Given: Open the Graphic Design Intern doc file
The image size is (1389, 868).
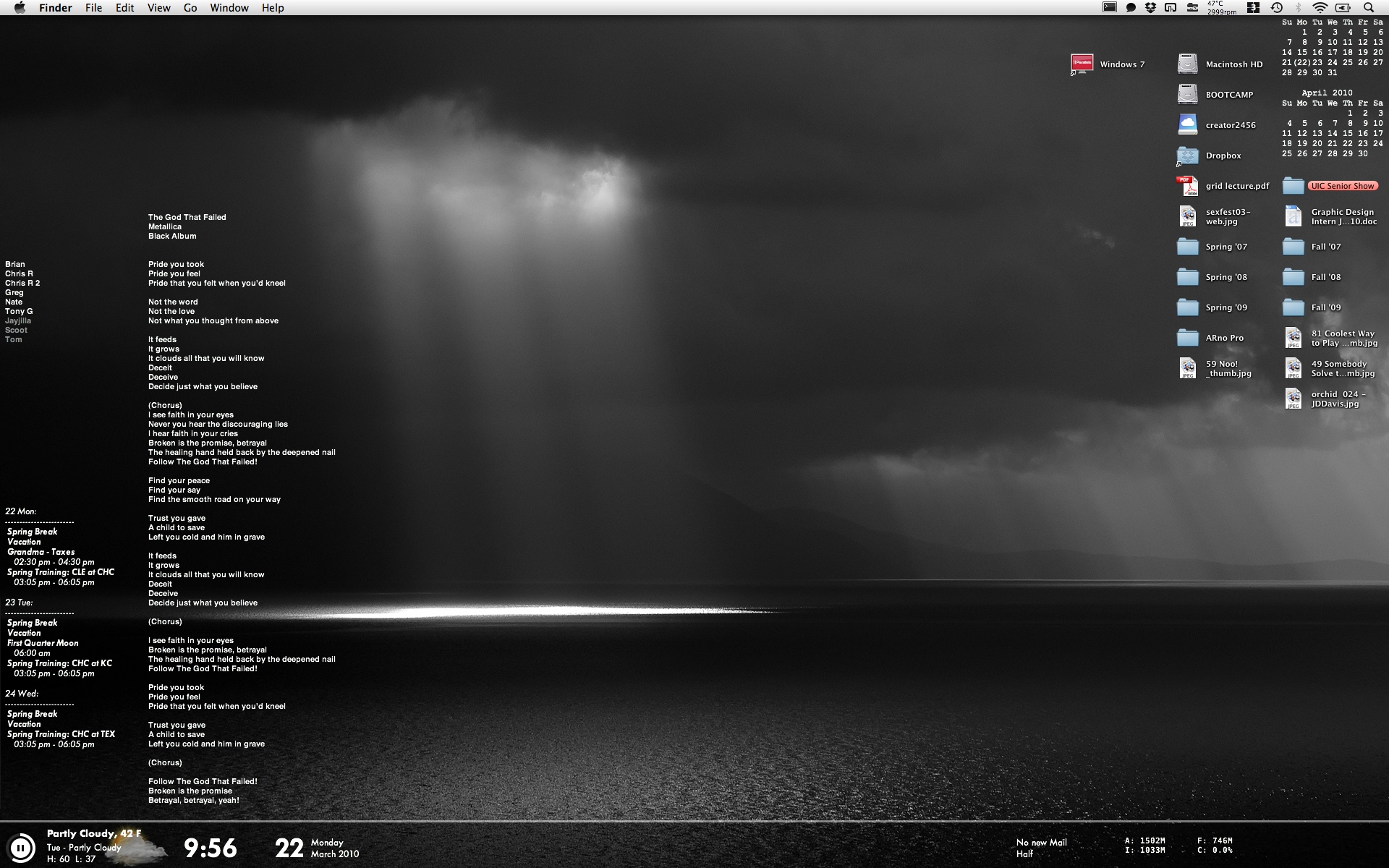Looking at the screenshot, I should [x=1293, y=216].
